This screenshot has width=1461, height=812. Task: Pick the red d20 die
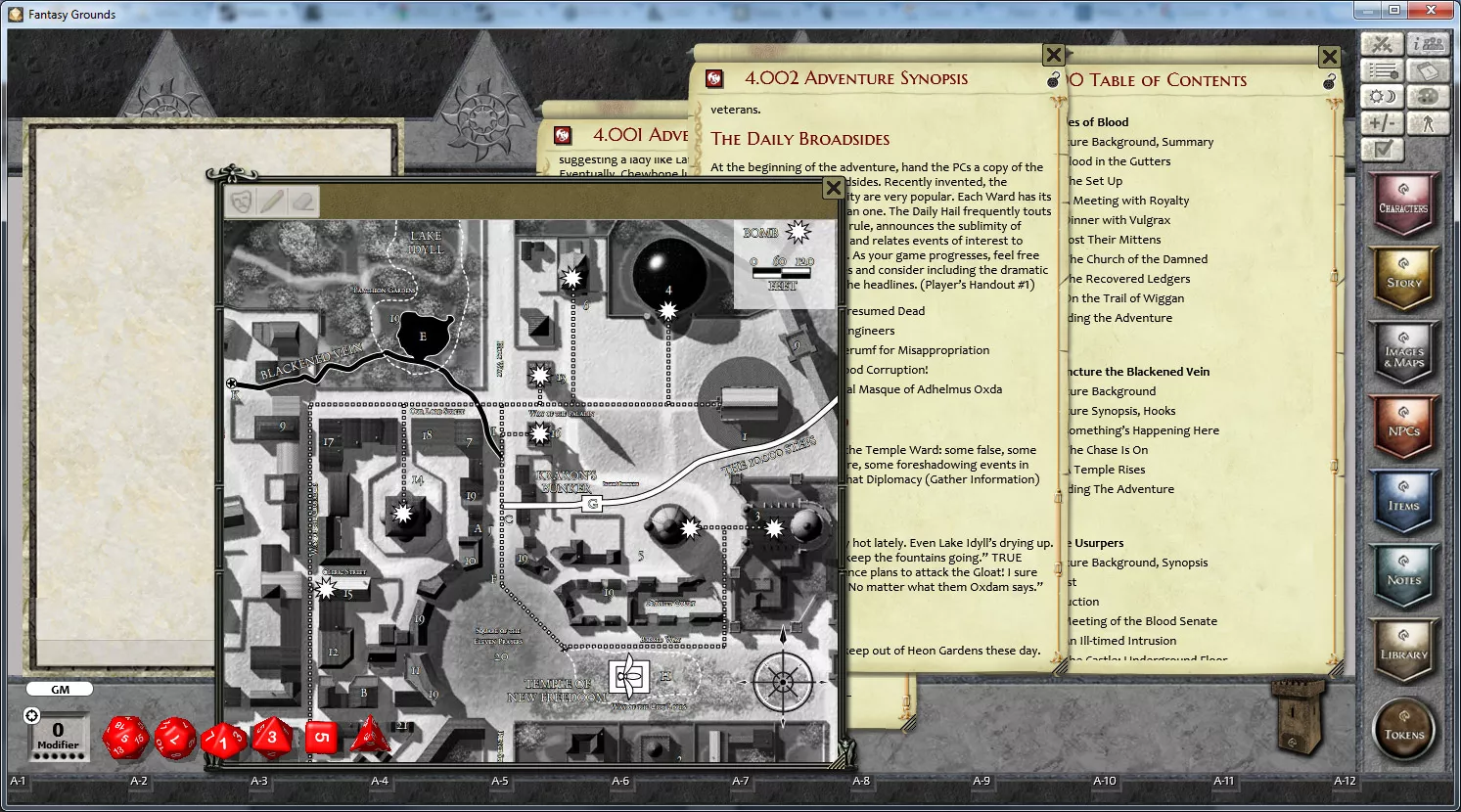125,738
